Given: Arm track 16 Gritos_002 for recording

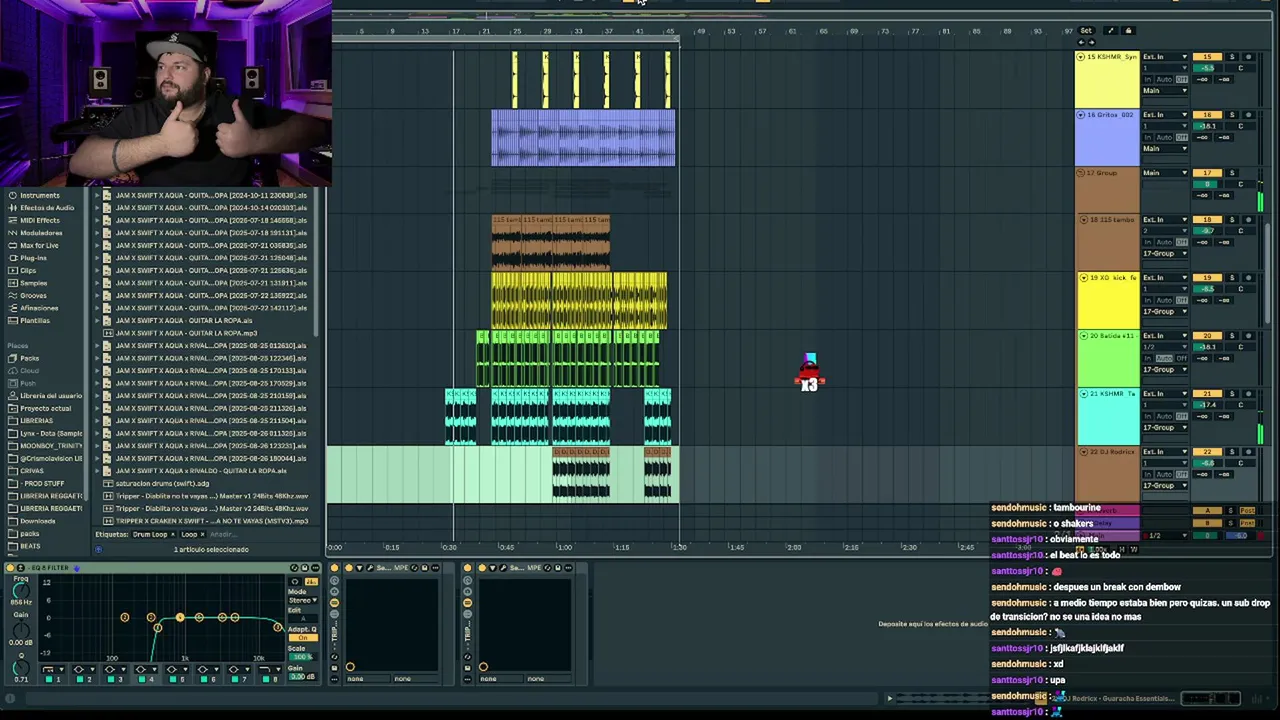Looking at the screenshot, I should tap(1248, 115).
